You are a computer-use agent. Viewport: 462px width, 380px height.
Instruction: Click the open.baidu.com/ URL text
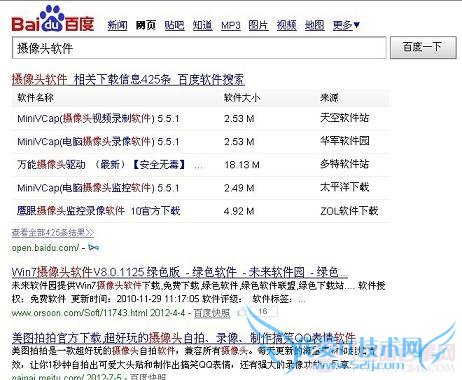click(46, 248)
